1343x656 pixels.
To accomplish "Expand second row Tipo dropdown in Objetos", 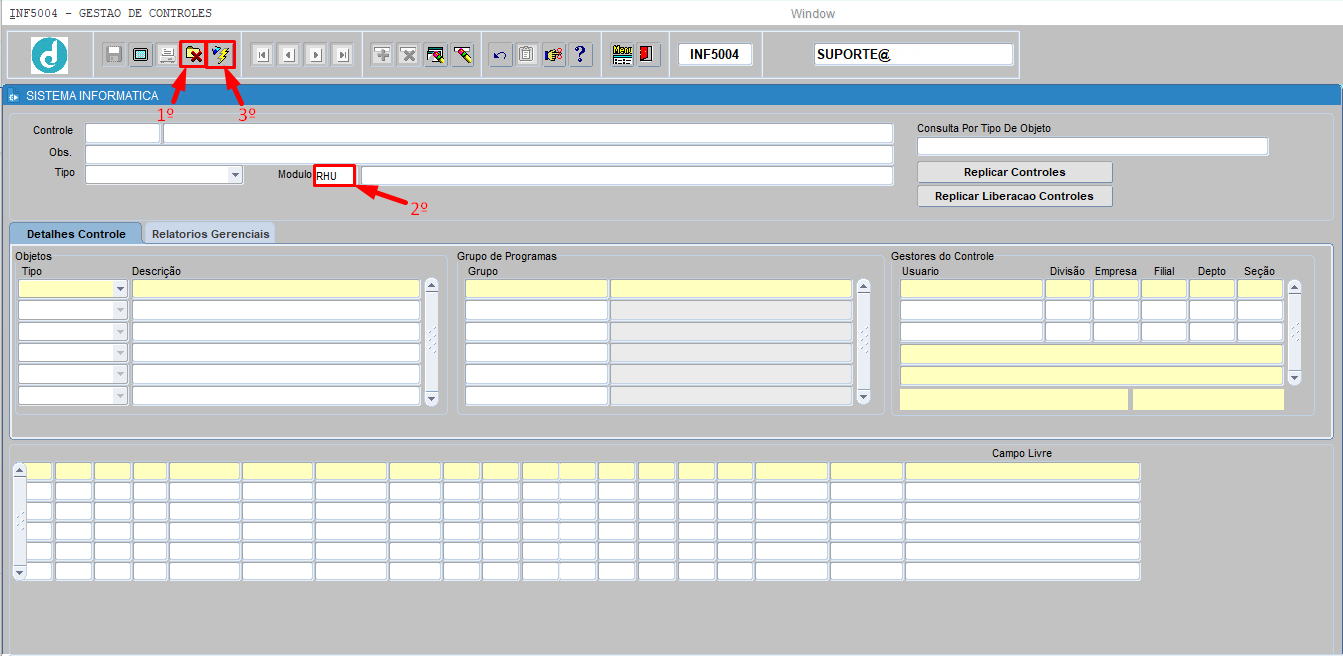I will (x=120, y=310).
